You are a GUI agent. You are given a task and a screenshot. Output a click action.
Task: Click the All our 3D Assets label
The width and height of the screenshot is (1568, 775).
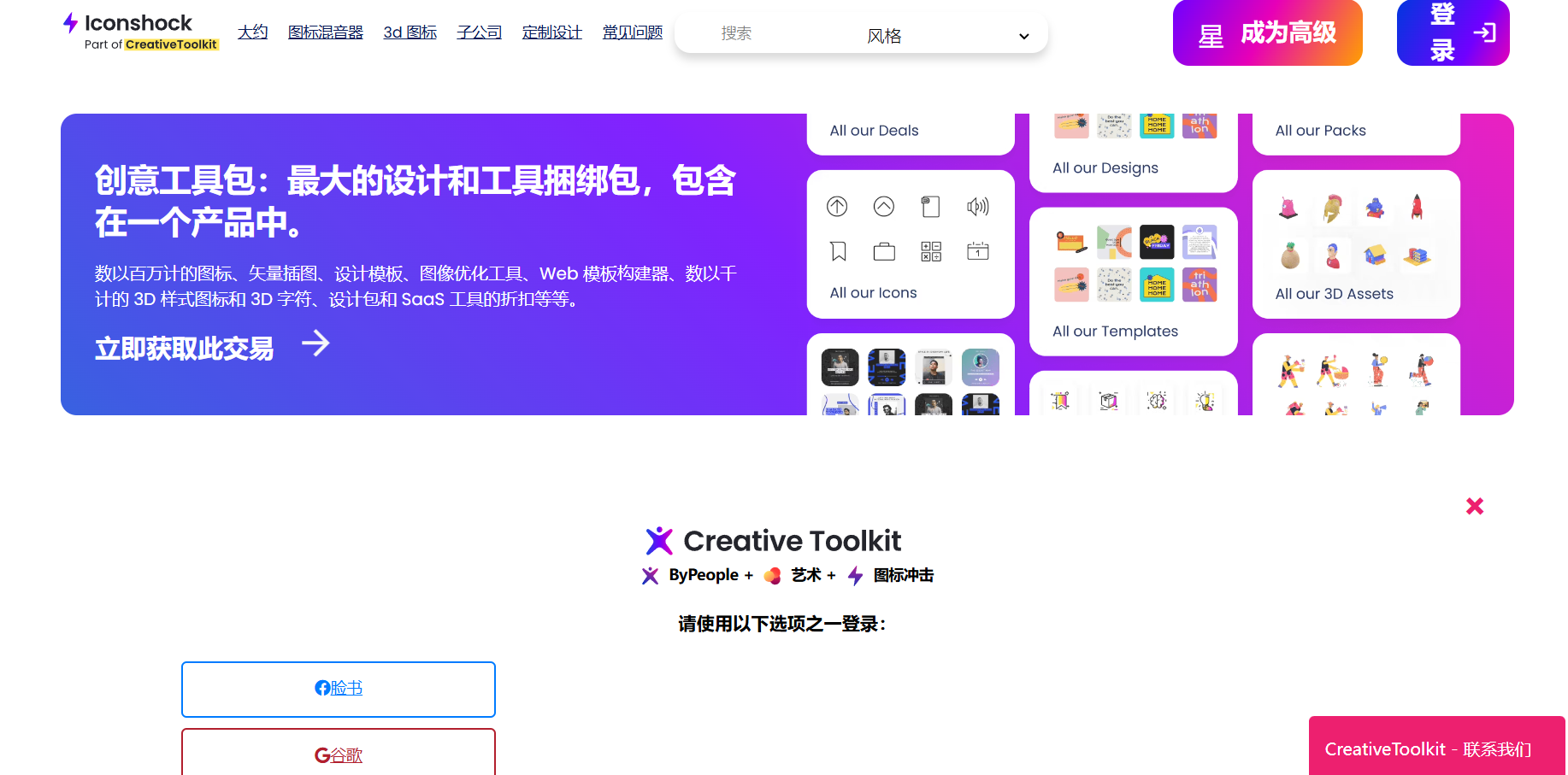1334,294
